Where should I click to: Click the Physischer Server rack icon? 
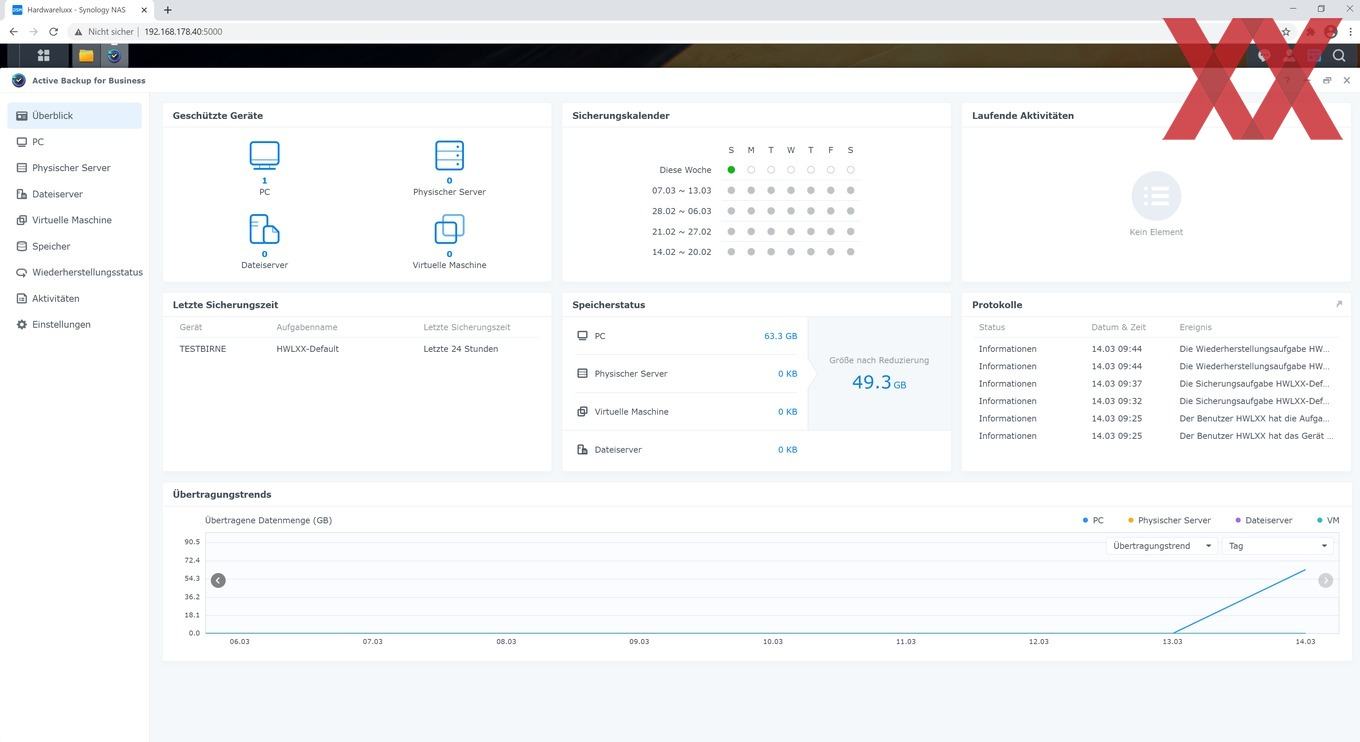pyautogui.click(x=450, y=156)
